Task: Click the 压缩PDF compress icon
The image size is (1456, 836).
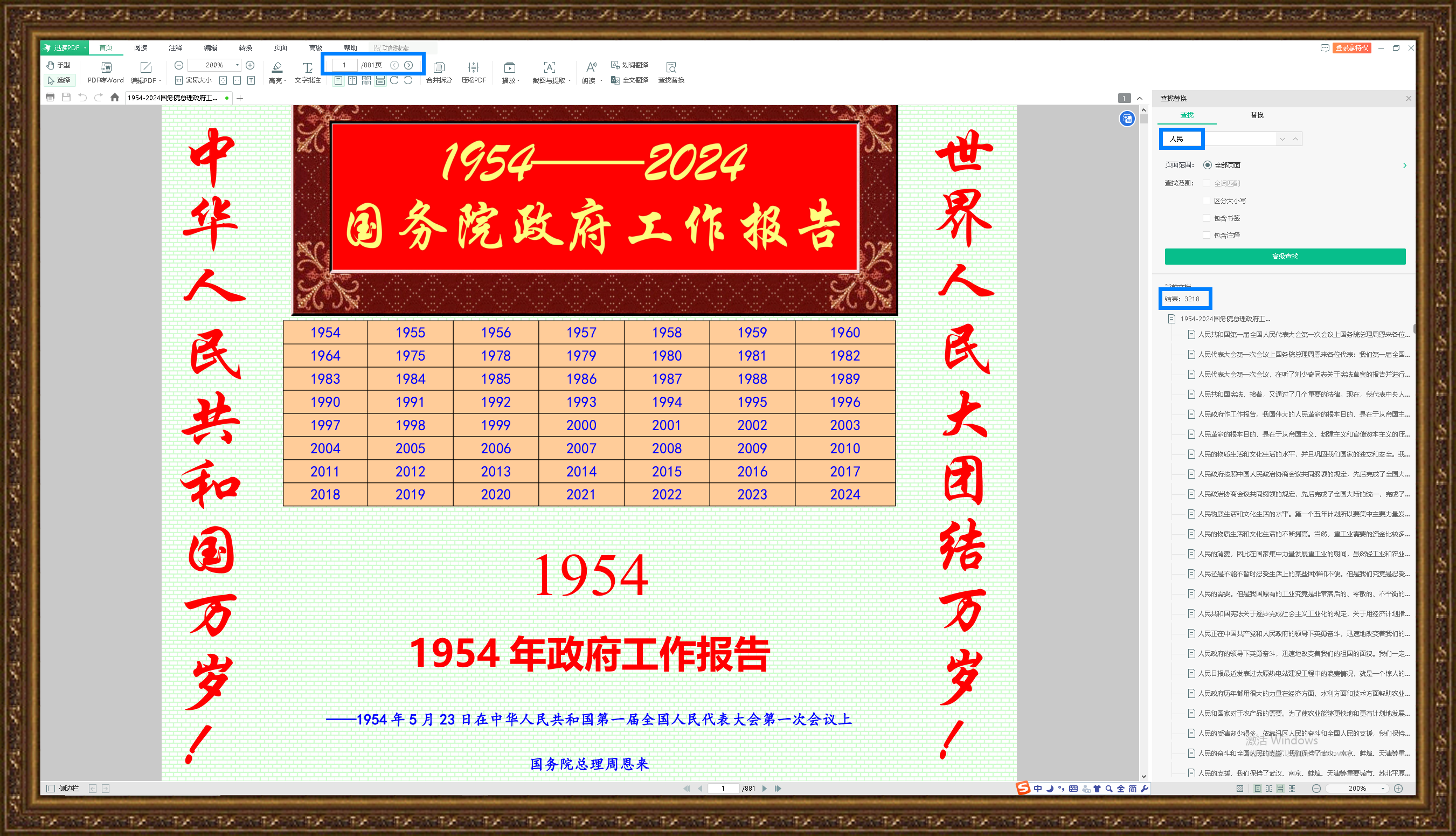Action: coord(474,68)
